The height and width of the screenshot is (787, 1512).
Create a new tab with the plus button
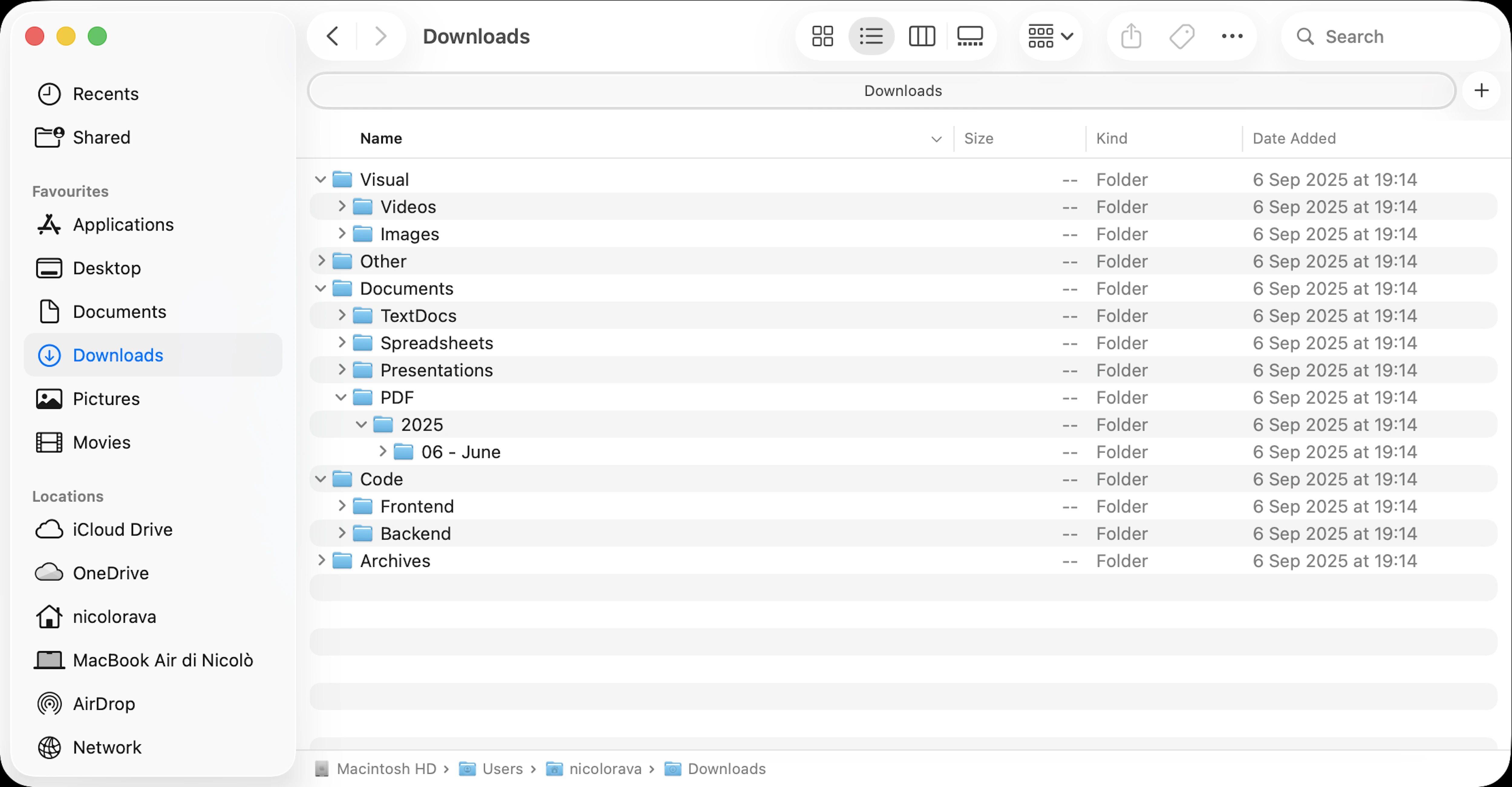coord(1481,90)
